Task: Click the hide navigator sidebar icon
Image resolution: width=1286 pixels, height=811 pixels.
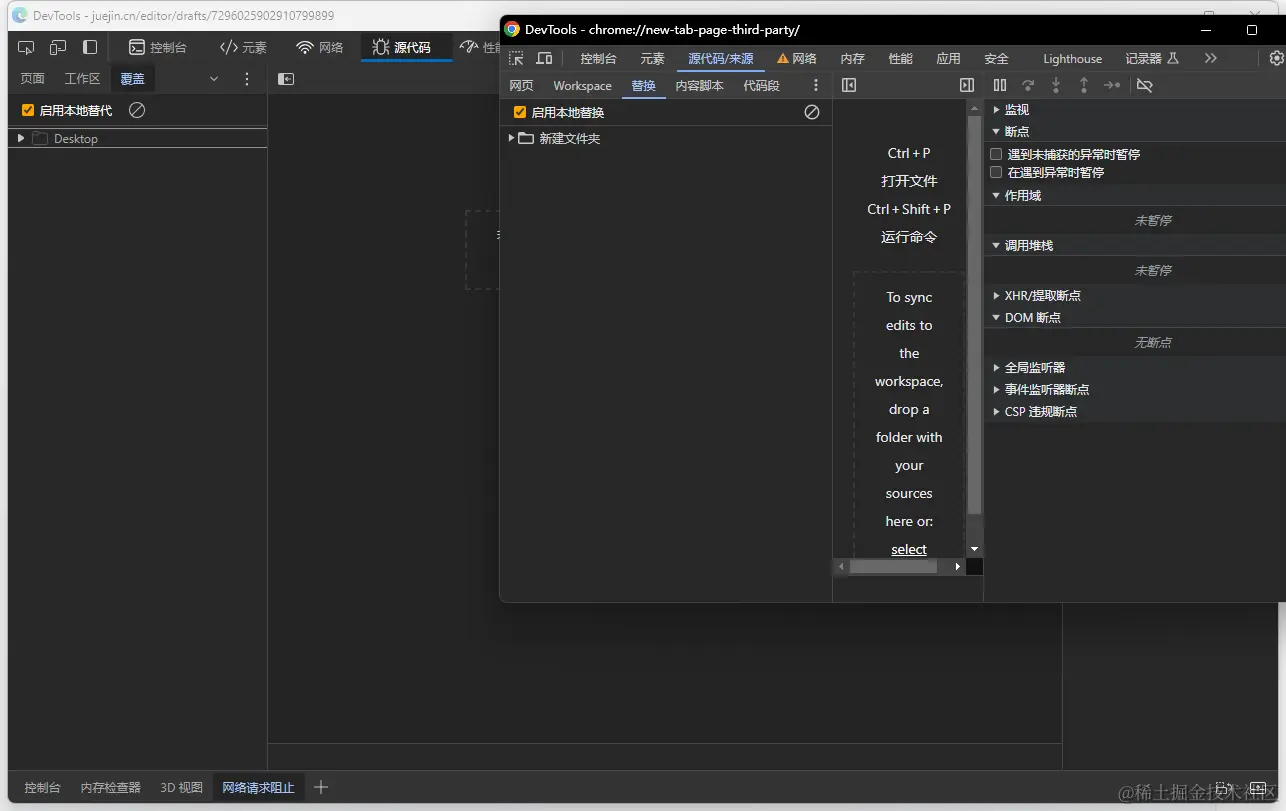Action: (849, 86)
